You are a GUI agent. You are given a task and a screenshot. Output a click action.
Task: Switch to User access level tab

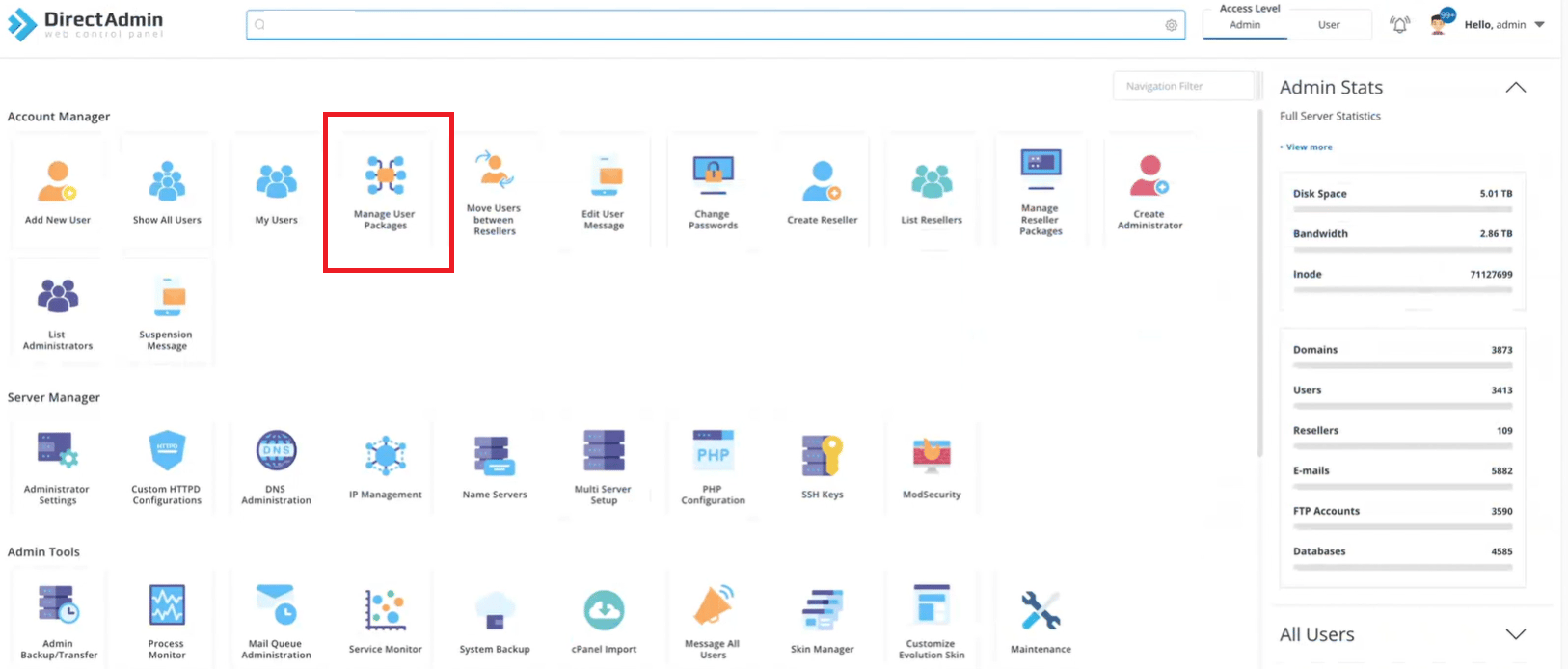1329,25
